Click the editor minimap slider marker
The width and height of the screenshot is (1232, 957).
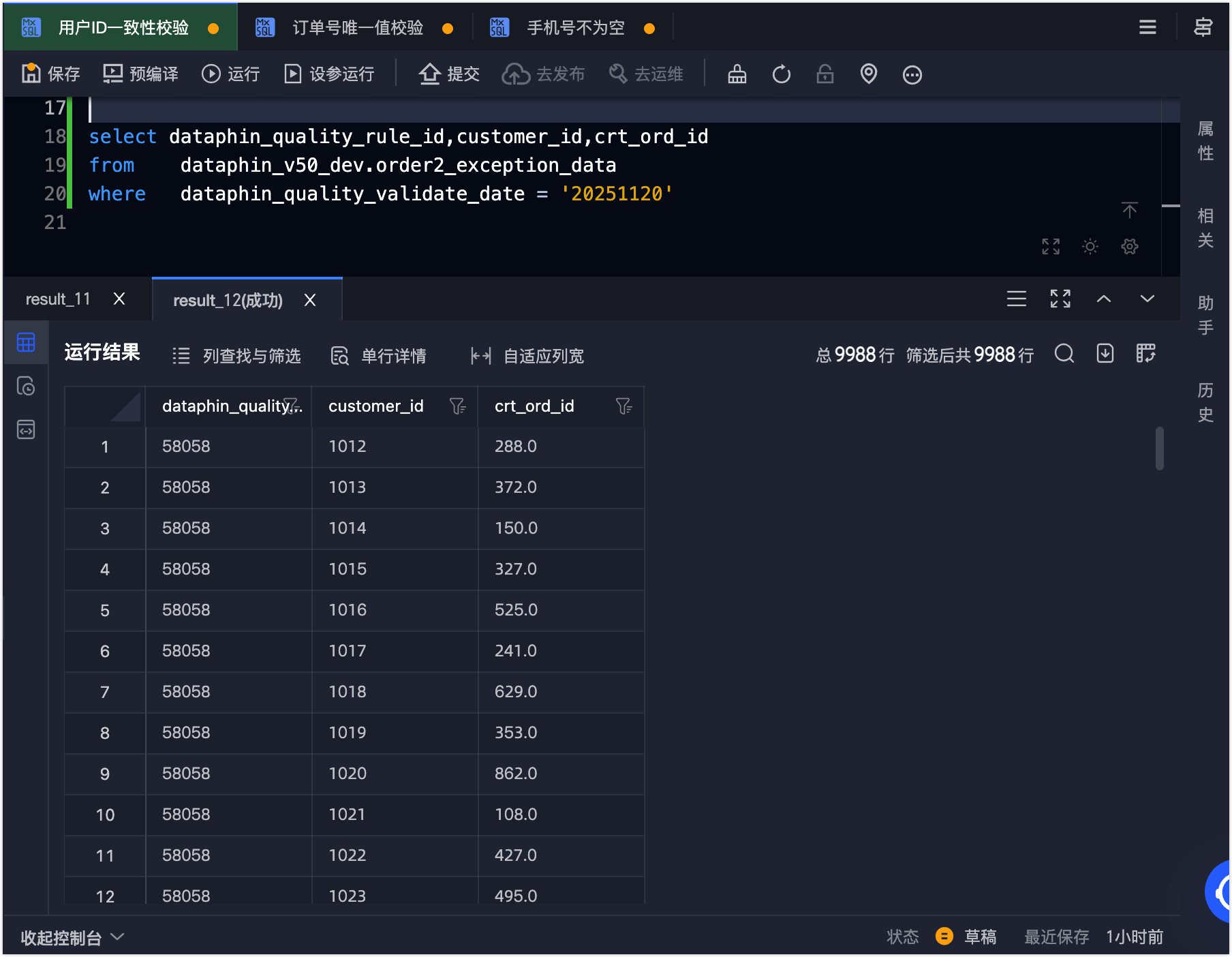[1171, 205]
